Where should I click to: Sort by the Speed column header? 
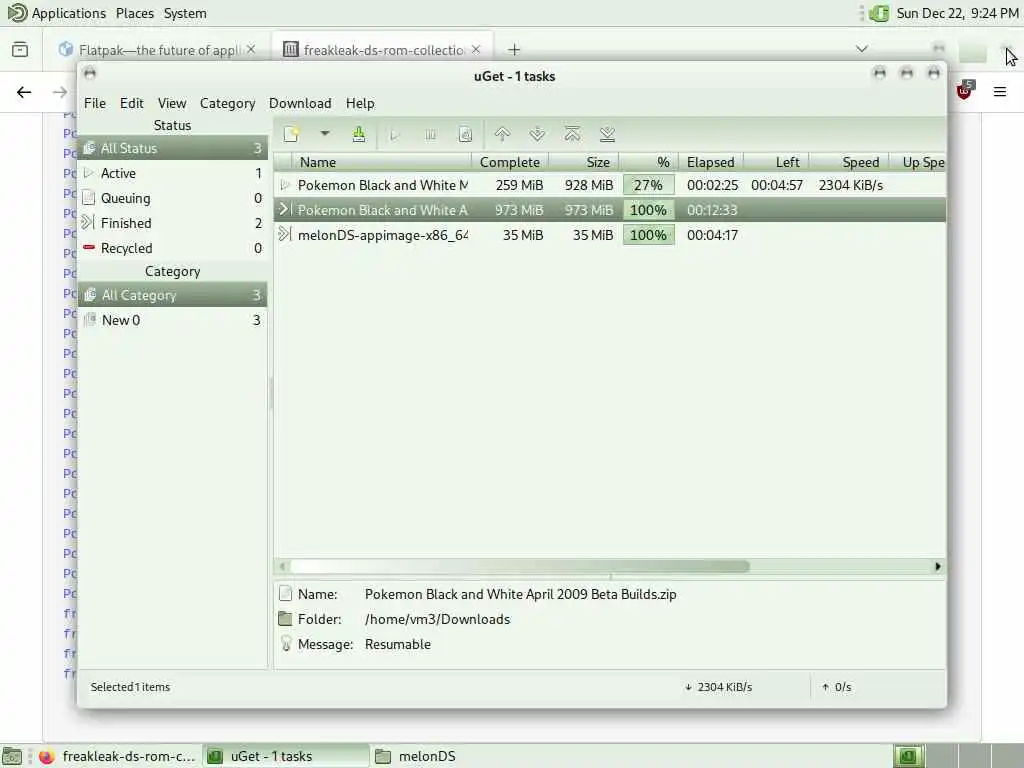(x=849, y=162)
